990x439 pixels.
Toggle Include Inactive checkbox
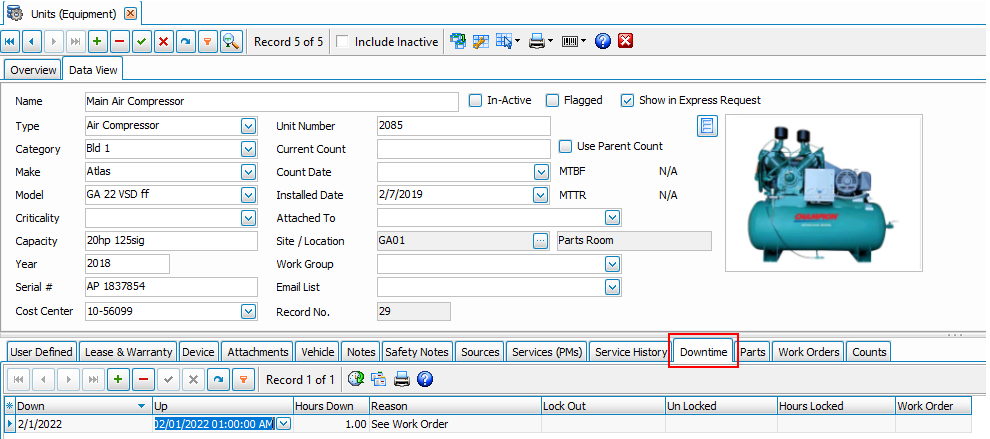342,42
